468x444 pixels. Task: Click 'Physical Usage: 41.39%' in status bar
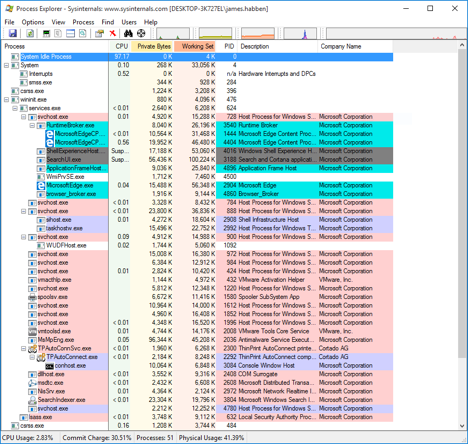211,438
